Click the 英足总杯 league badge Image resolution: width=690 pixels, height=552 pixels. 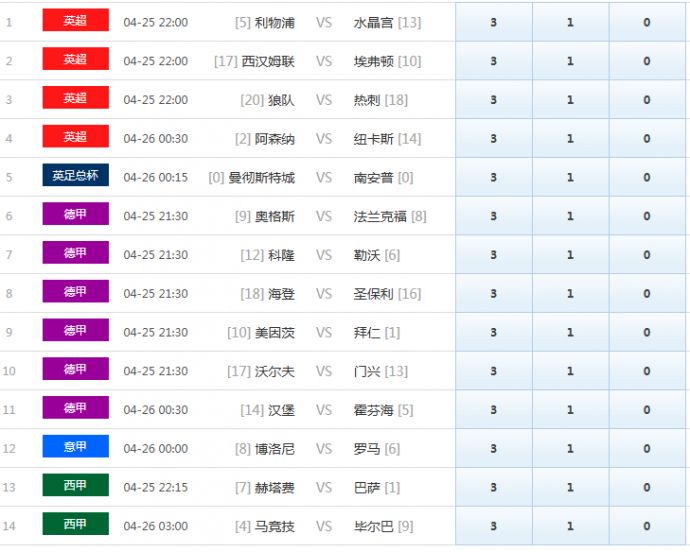point(75,176)
